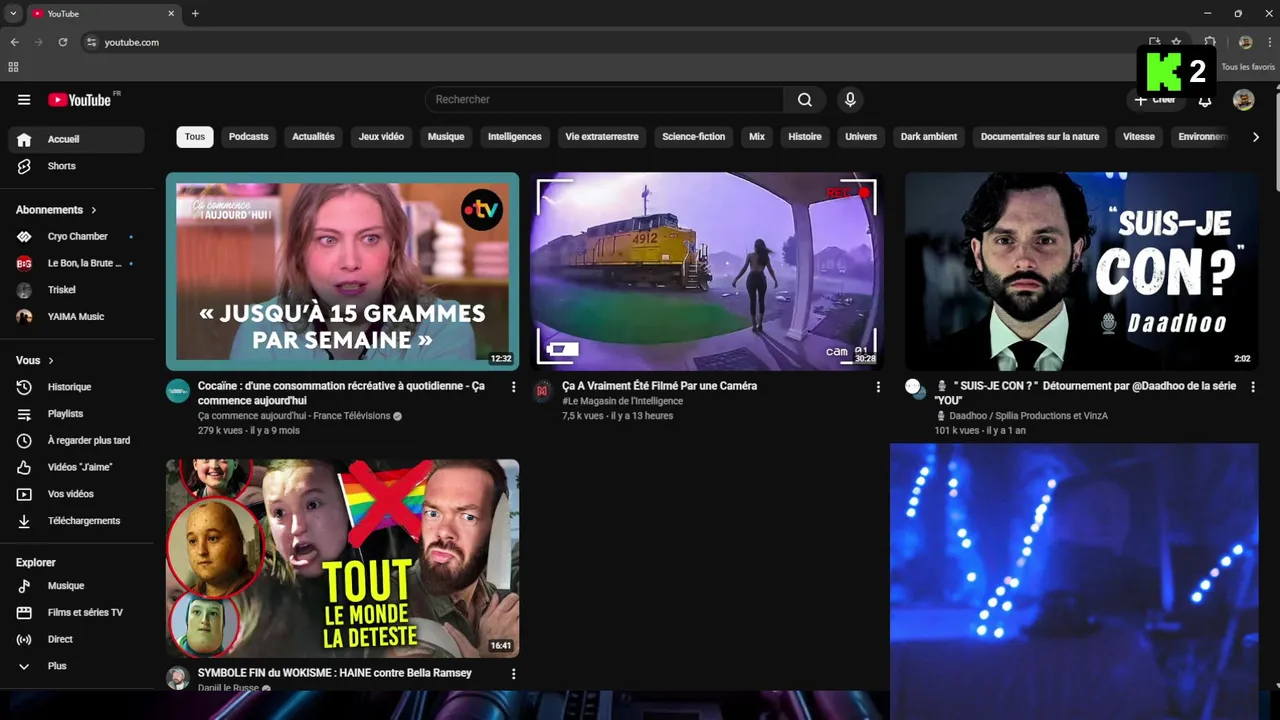
Task: Open Le Bon, la Brute subscription
Action: 76,263
